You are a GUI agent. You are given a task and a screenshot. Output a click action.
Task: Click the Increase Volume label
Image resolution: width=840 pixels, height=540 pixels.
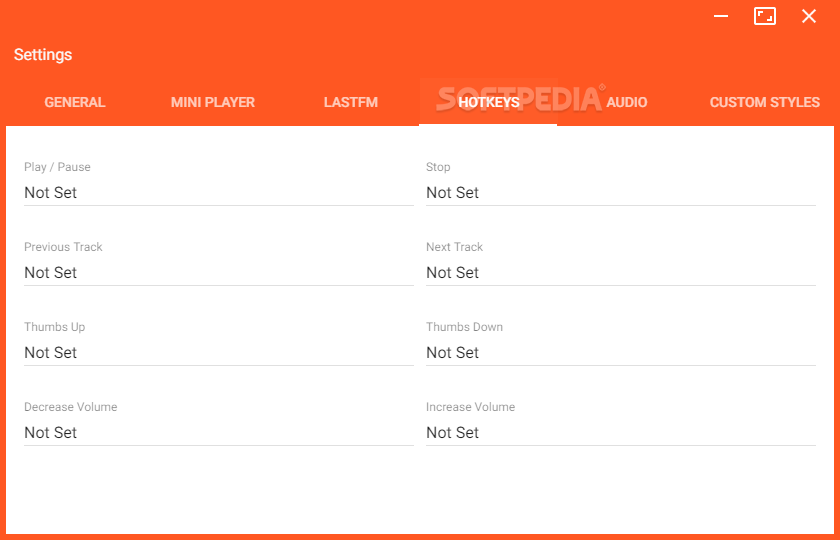pyautogui.click(x=470, y=407)
